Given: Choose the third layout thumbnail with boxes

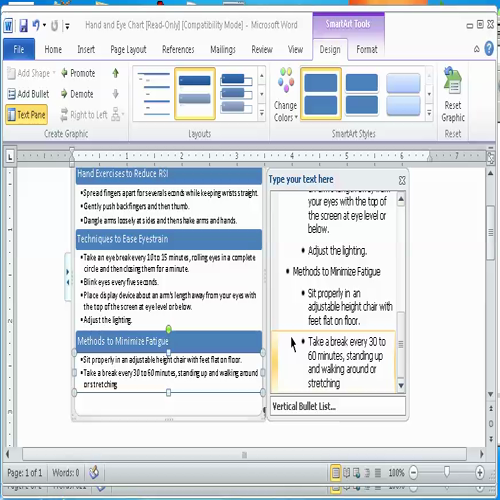Looking at the screenshot, I should [236, 94].
